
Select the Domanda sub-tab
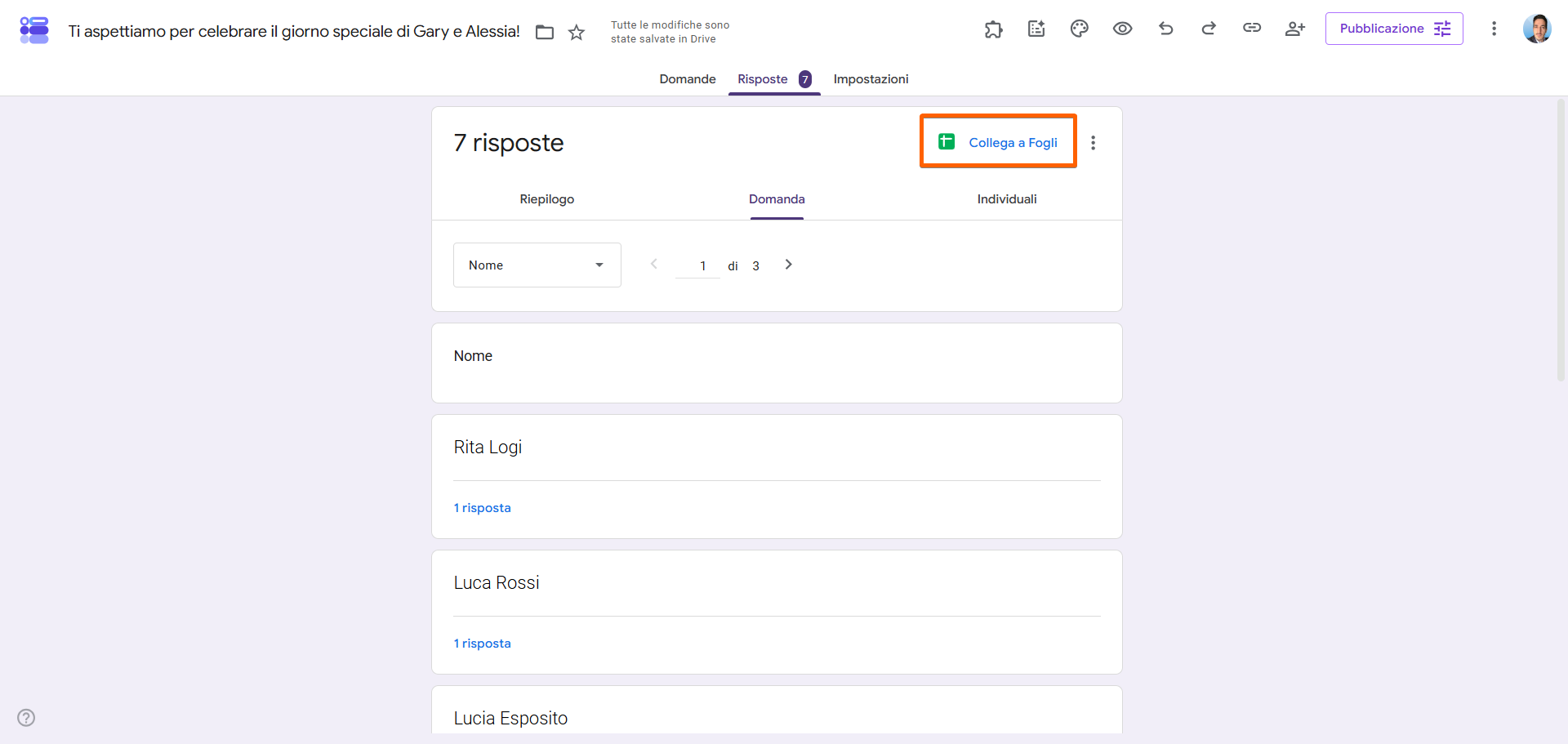tap(777, 199)
